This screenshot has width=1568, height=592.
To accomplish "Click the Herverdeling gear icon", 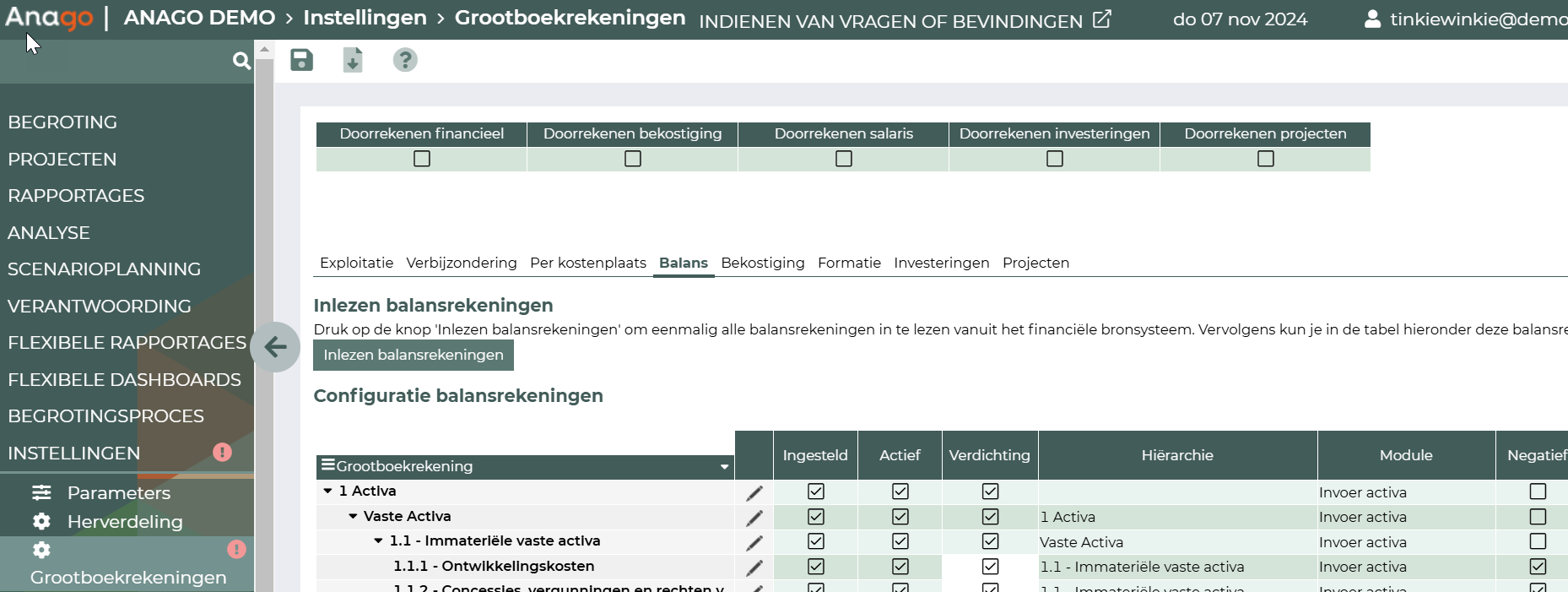I will [41, 521].
